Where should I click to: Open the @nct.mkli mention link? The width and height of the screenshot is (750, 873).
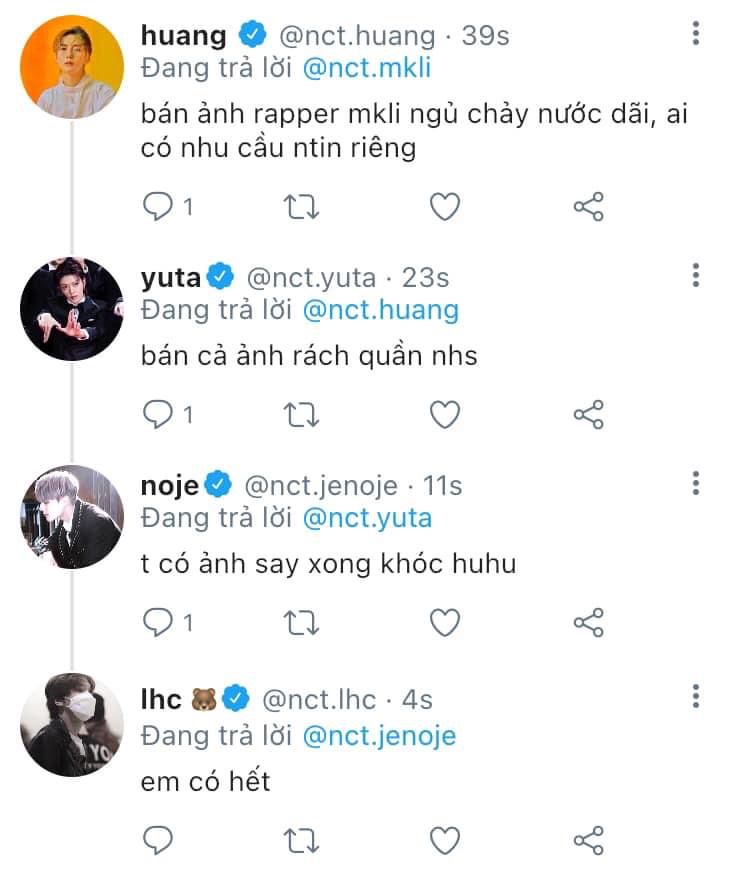point(366,69)
